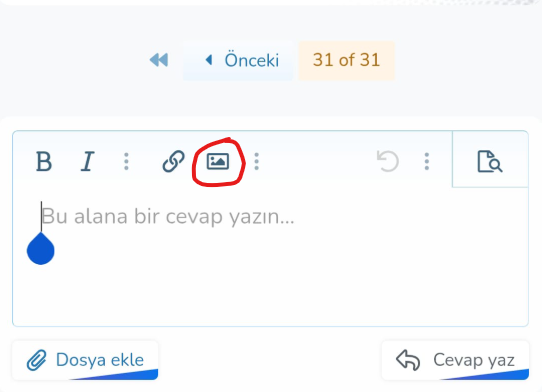The width and height of the screenshot is (542, 392).
Task: Undo the last edit in the editor
Action: point(388,161)
